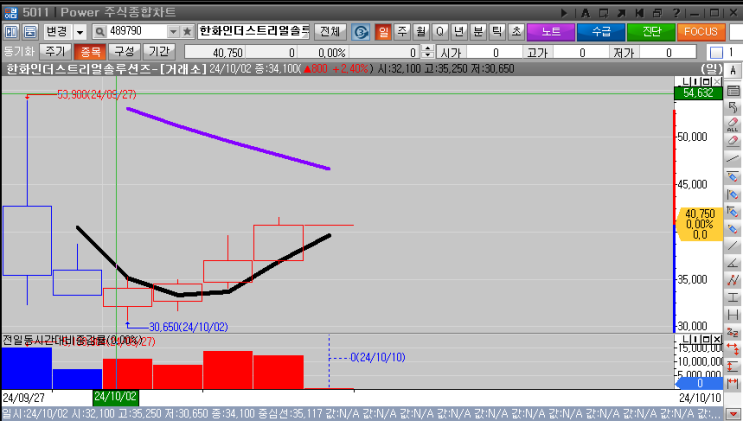
Task: Click the compass tool at sidebar top
Action: 733,71
